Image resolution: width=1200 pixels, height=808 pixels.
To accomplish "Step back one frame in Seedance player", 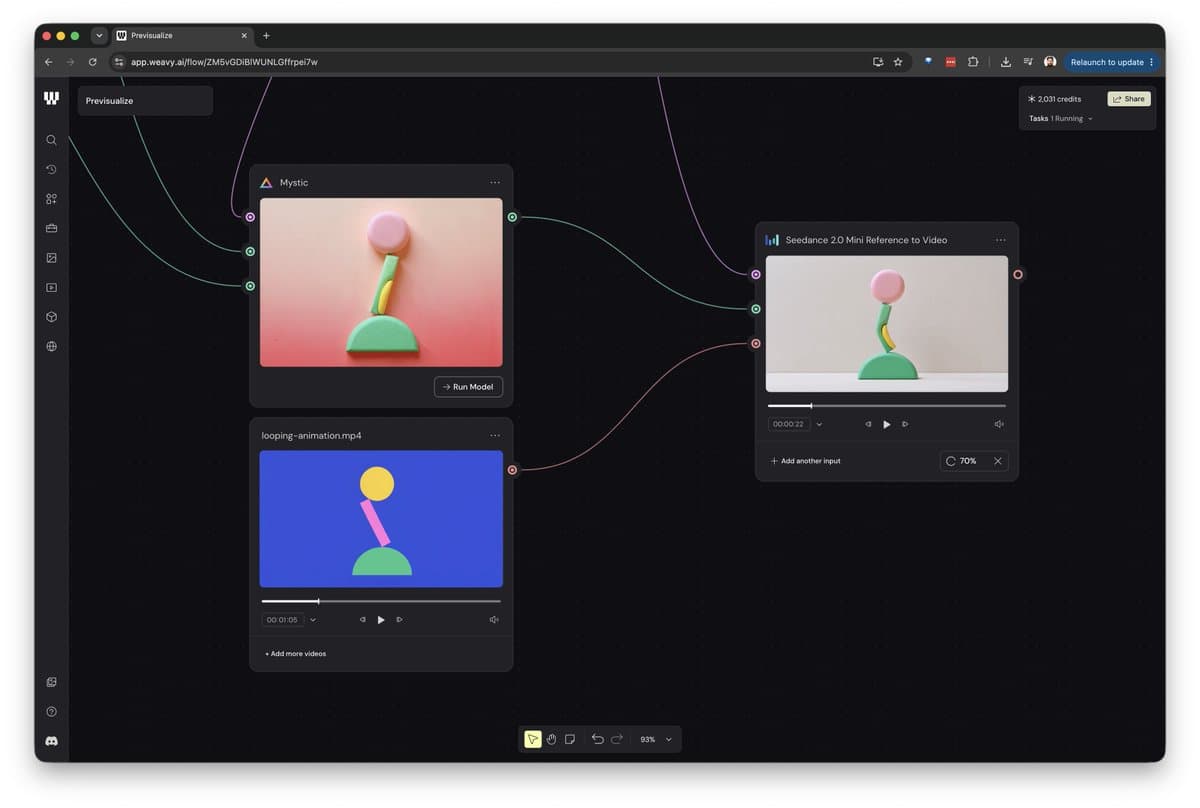I will pos(868,424).
